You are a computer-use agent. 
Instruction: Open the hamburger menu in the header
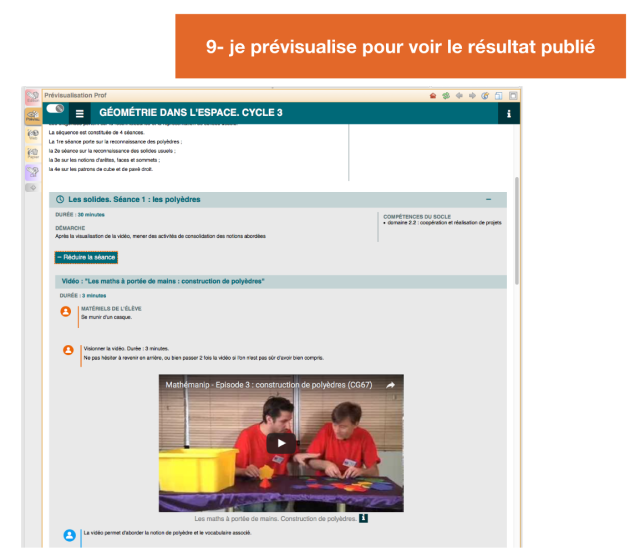point(80,114)
